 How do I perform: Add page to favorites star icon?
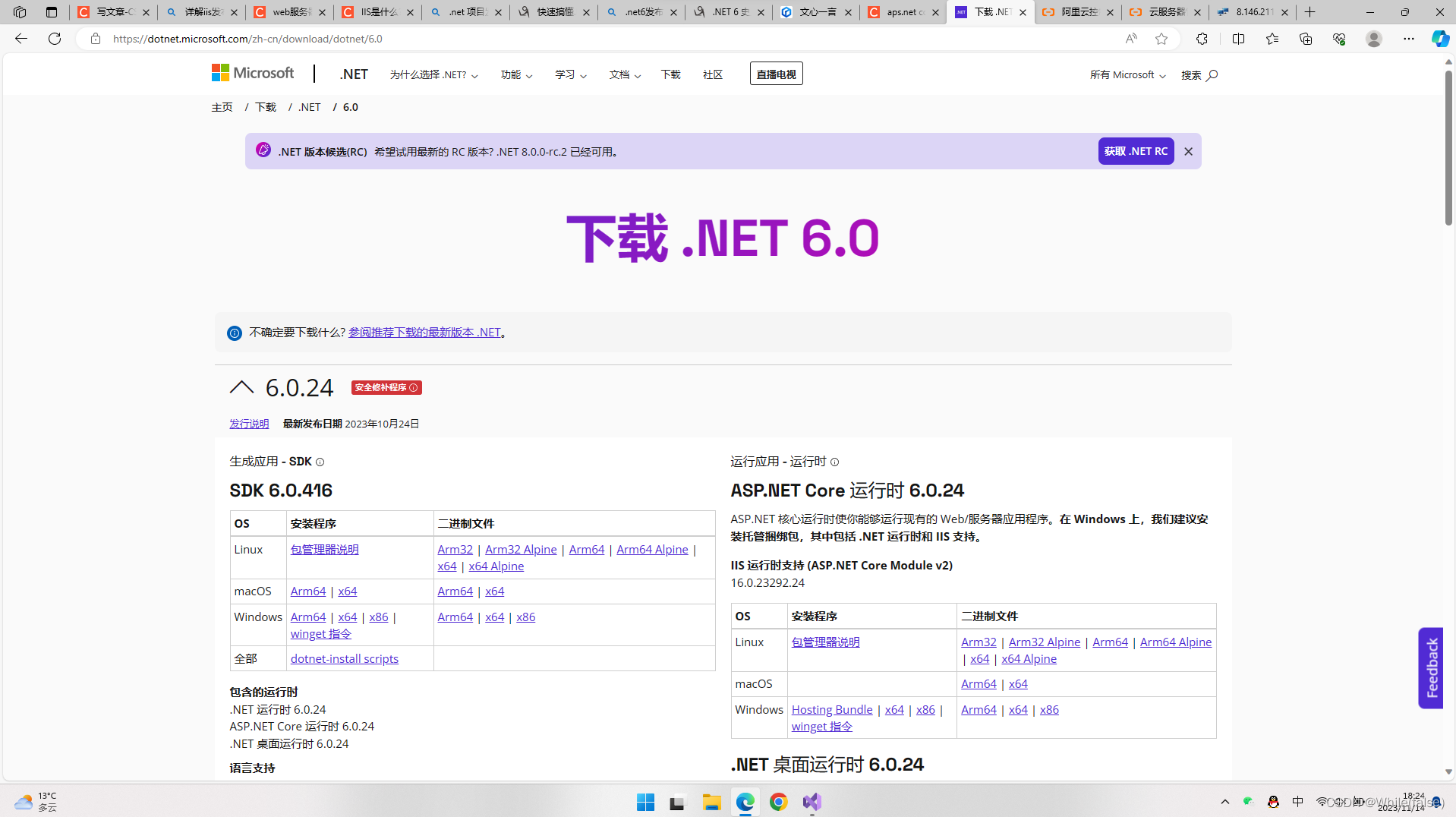click(1161, 39)
